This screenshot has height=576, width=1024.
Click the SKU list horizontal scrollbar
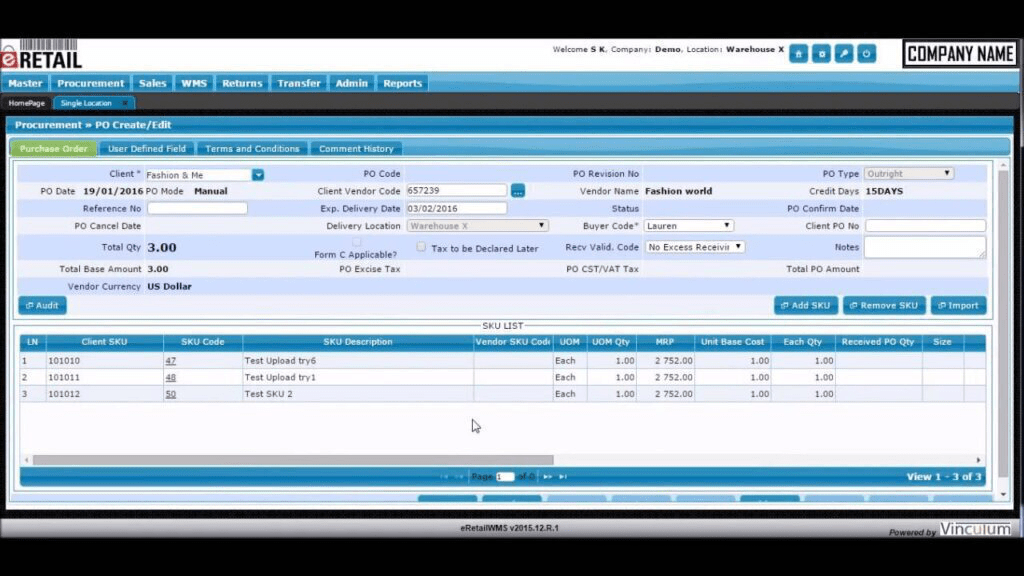point(293,460)
